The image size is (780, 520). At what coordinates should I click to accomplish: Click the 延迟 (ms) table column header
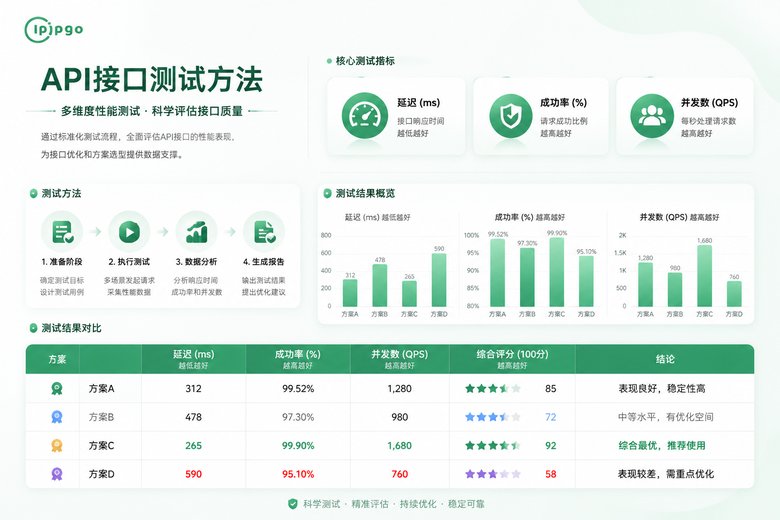(194, 359)
